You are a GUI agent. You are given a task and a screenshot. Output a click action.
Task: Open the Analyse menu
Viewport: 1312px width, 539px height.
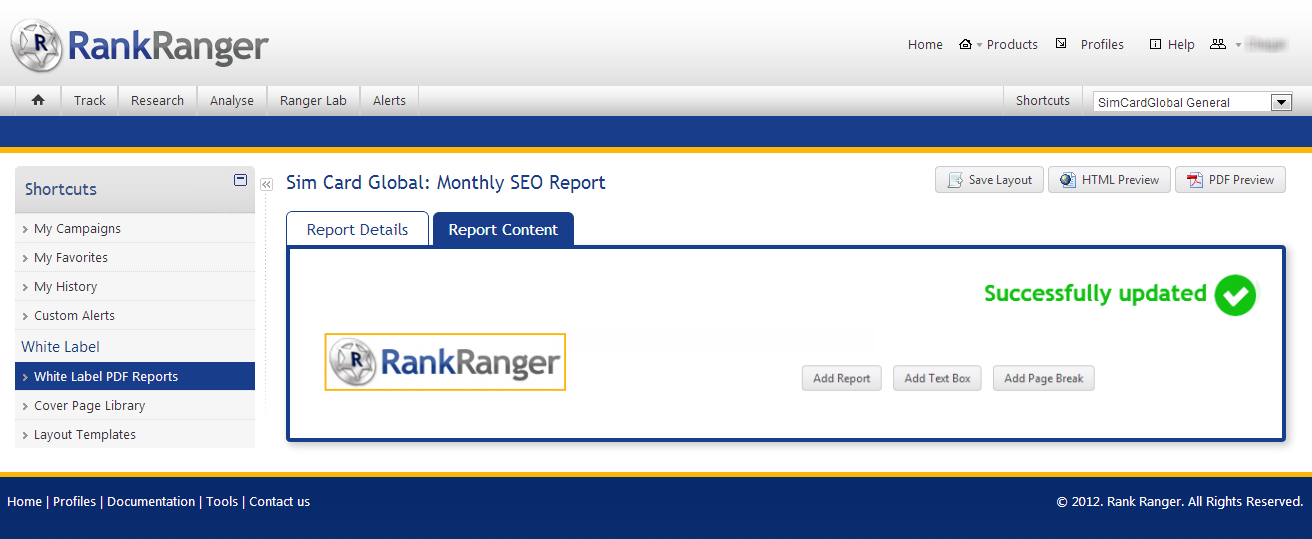pyautogui.click(x=232, y=100)
